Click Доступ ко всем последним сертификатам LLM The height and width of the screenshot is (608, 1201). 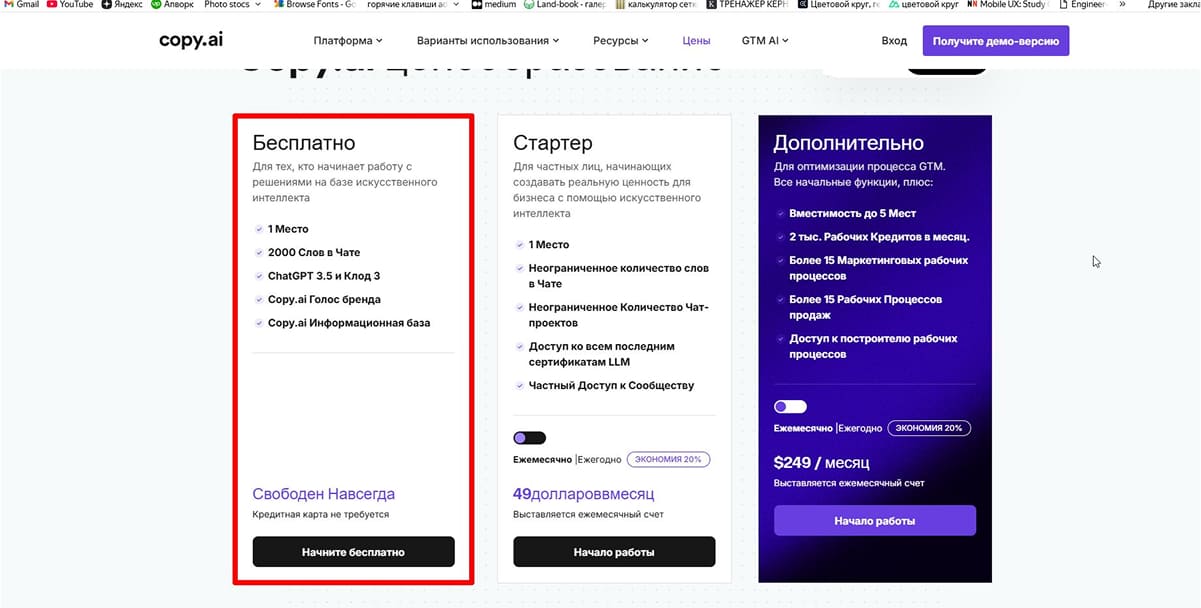[601, 354]
